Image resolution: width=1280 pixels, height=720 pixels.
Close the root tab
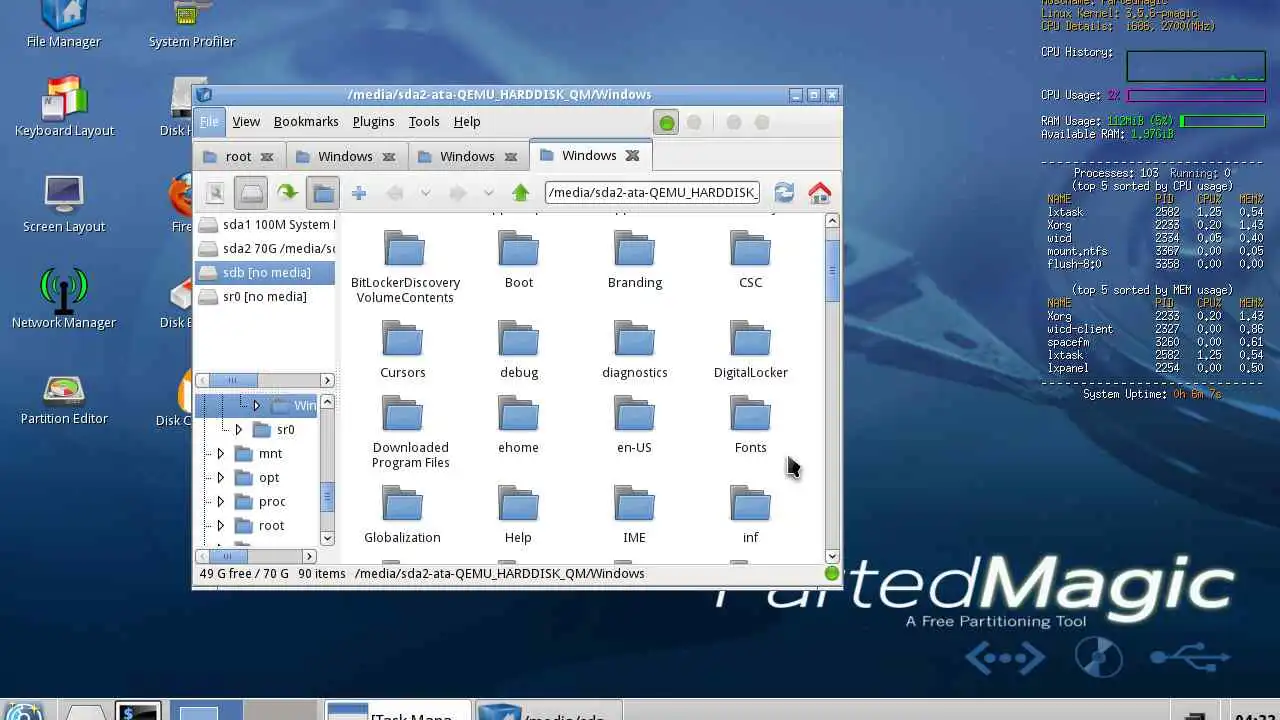click(267, 156)
